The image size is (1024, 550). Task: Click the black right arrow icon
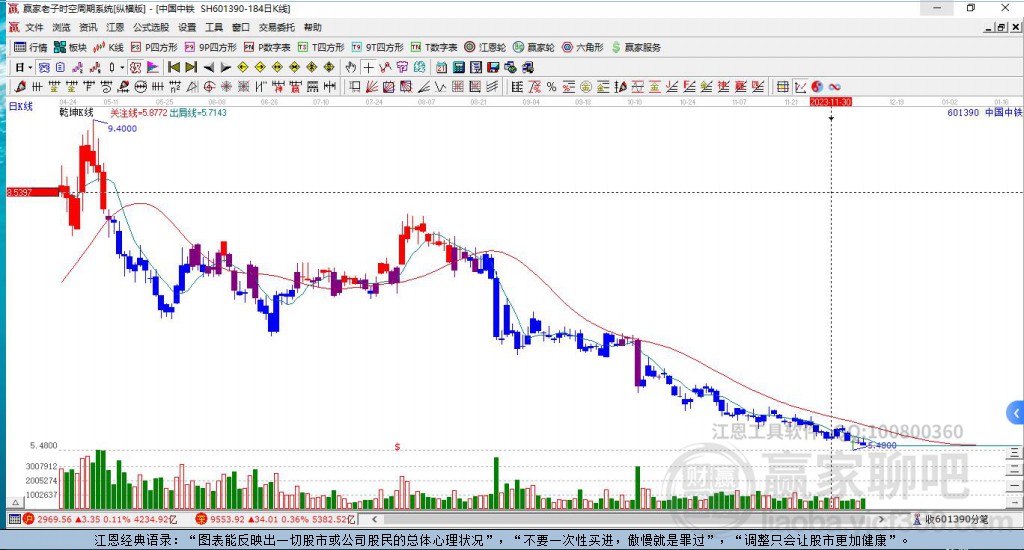pyautogui.click(x=225, y=67)
